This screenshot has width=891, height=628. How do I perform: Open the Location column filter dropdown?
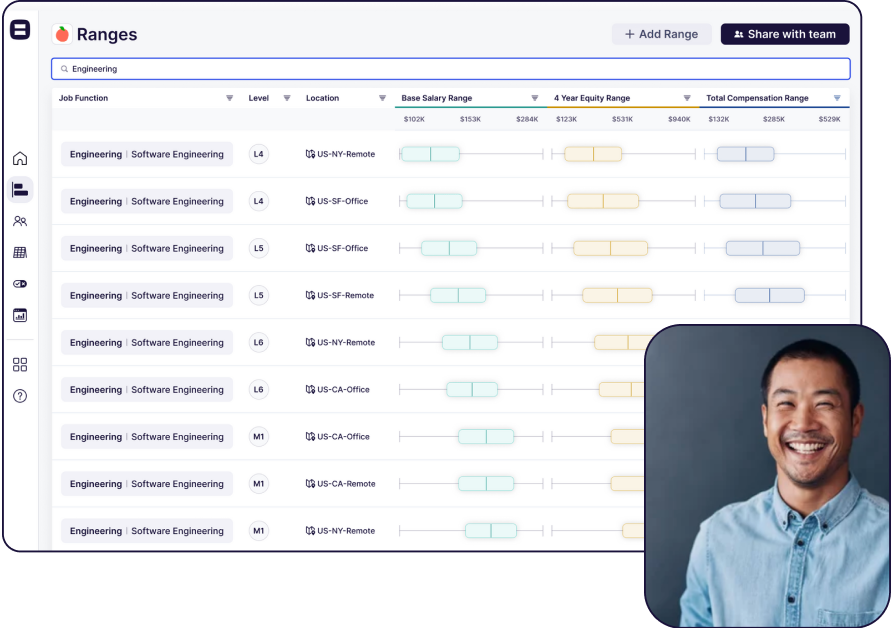click(382, 98)
